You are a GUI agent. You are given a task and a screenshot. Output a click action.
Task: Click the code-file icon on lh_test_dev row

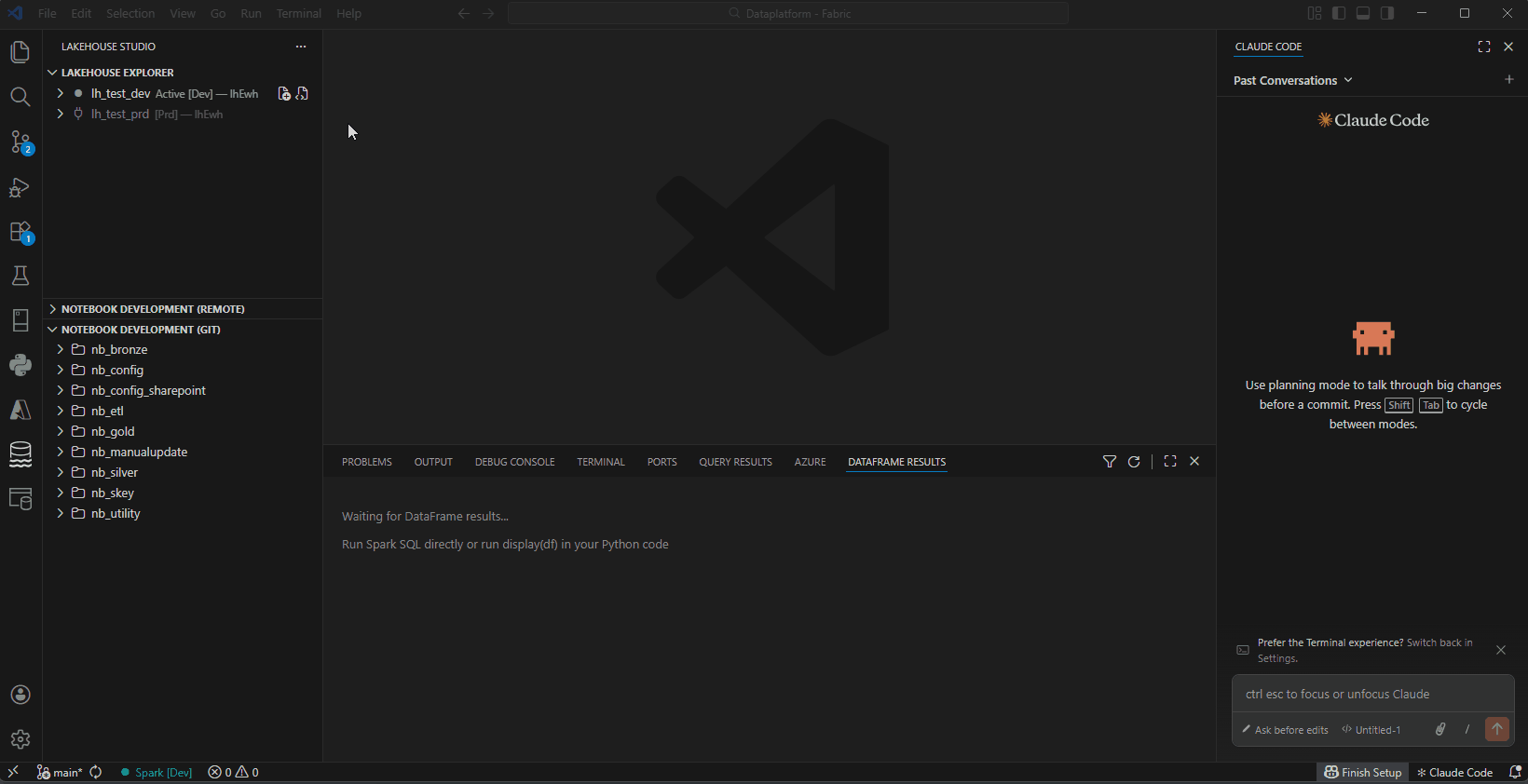click(302, 93)
